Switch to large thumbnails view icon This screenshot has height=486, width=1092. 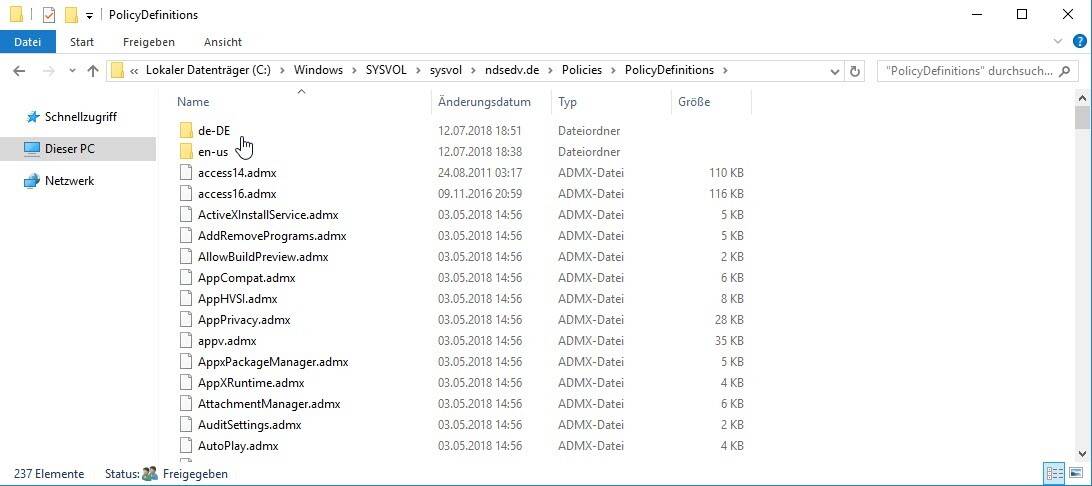(x=1076, y=473)
